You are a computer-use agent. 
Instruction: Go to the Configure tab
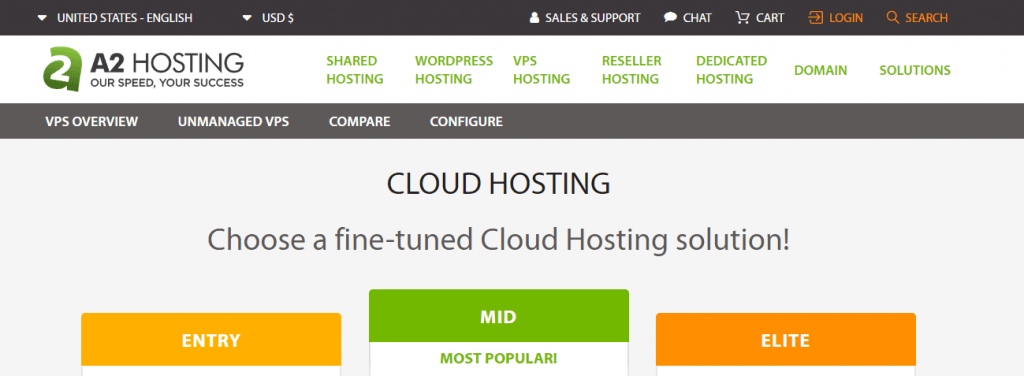coord(466,121)
